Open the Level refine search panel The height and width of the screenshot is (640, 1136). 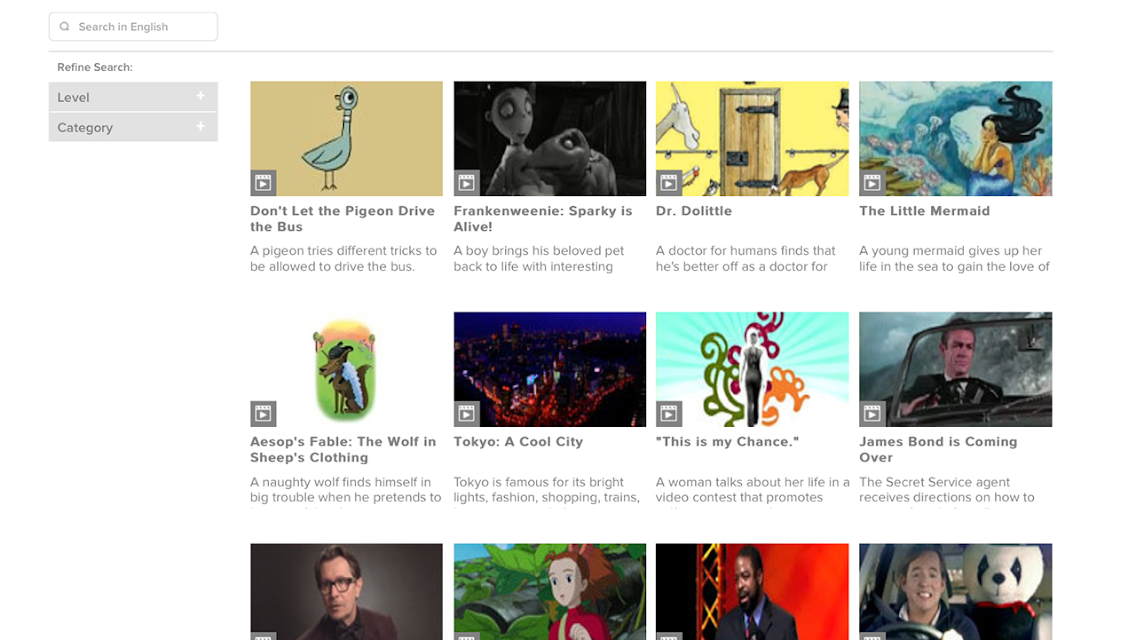pos(133,96)
